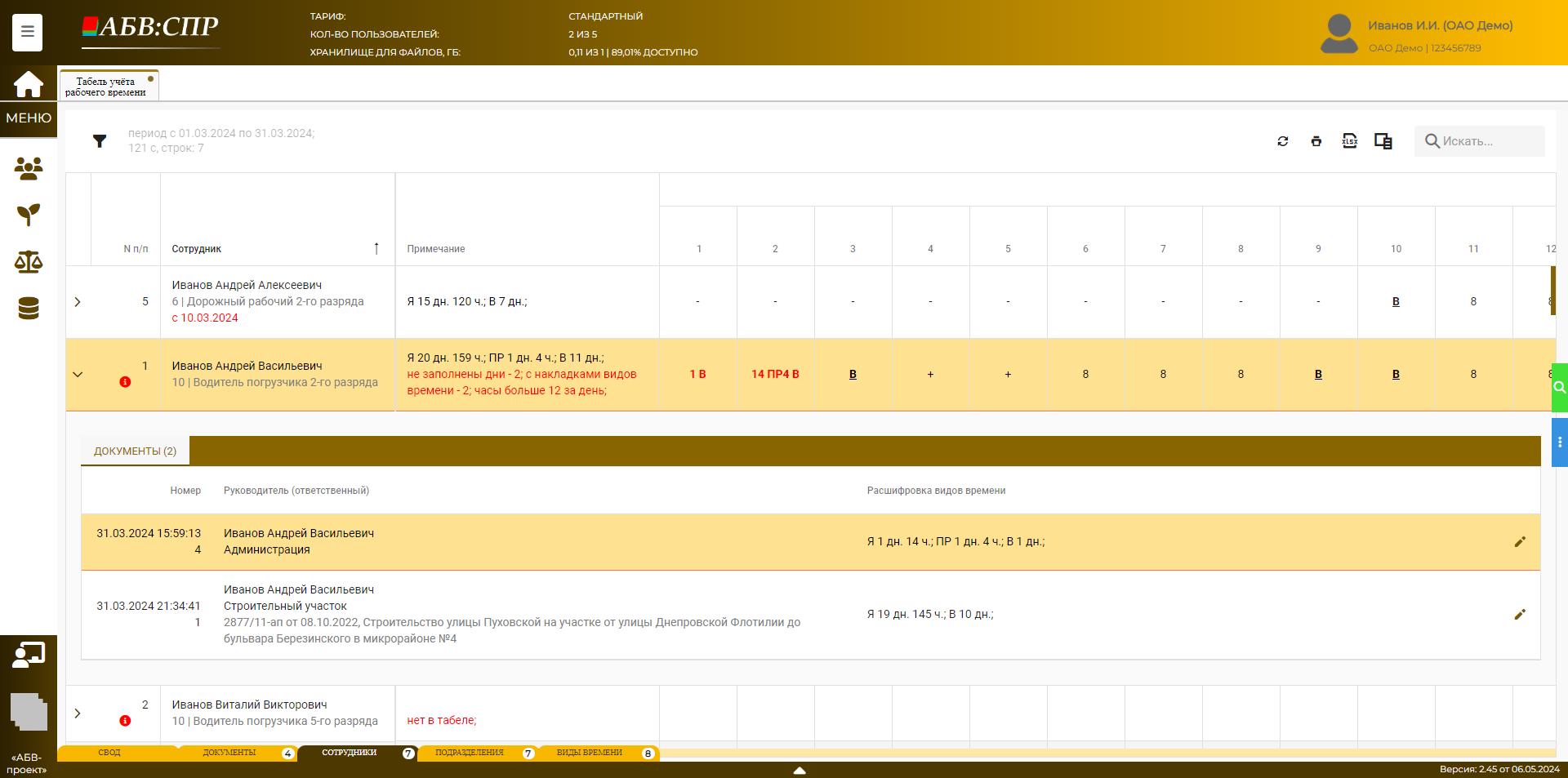This screenshot has width=1568, height=778.
Task: Edit the Администрация document row
Action: click(1519, 542)
